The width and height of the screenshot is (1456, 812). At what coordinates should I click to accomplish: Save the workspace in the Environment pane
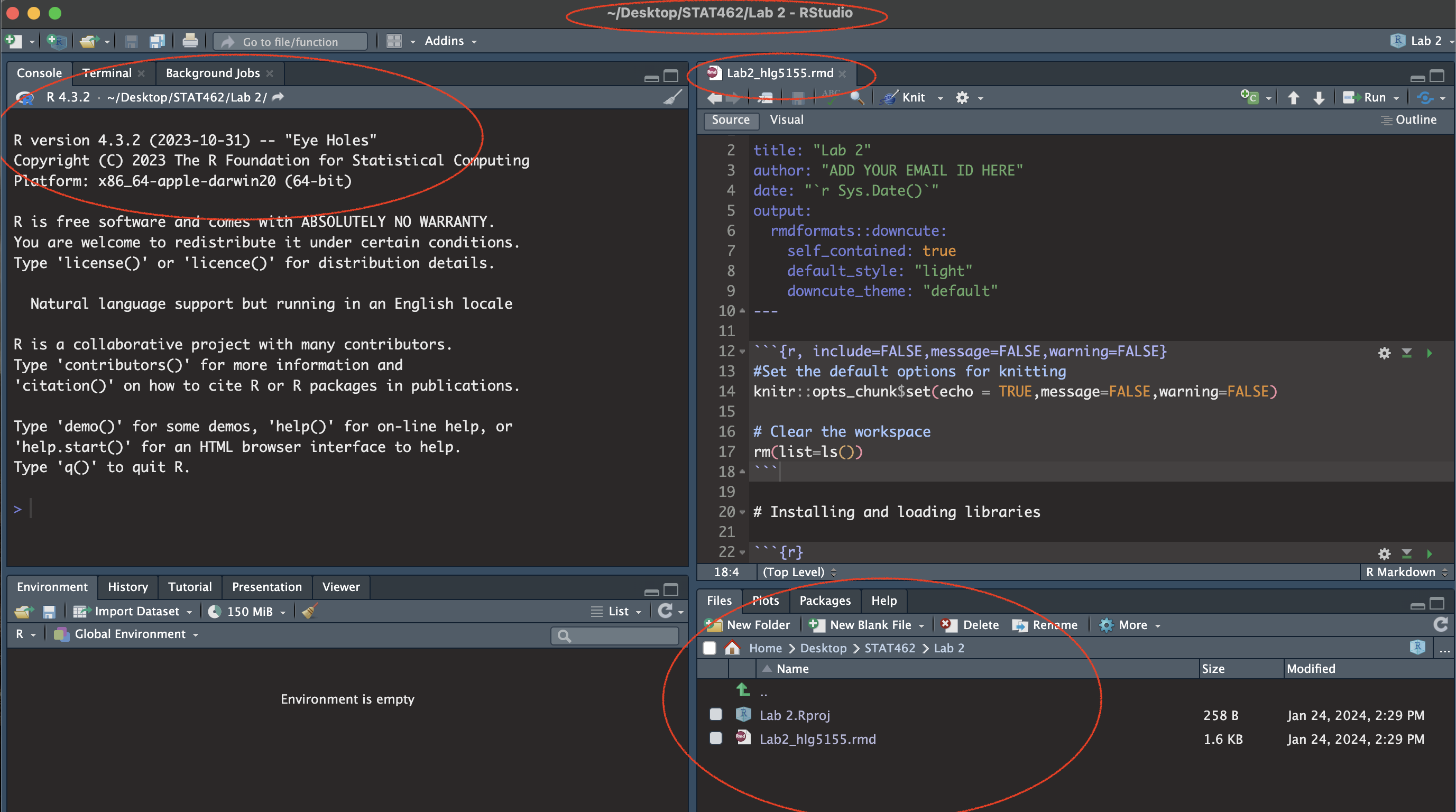pos(49,612)
